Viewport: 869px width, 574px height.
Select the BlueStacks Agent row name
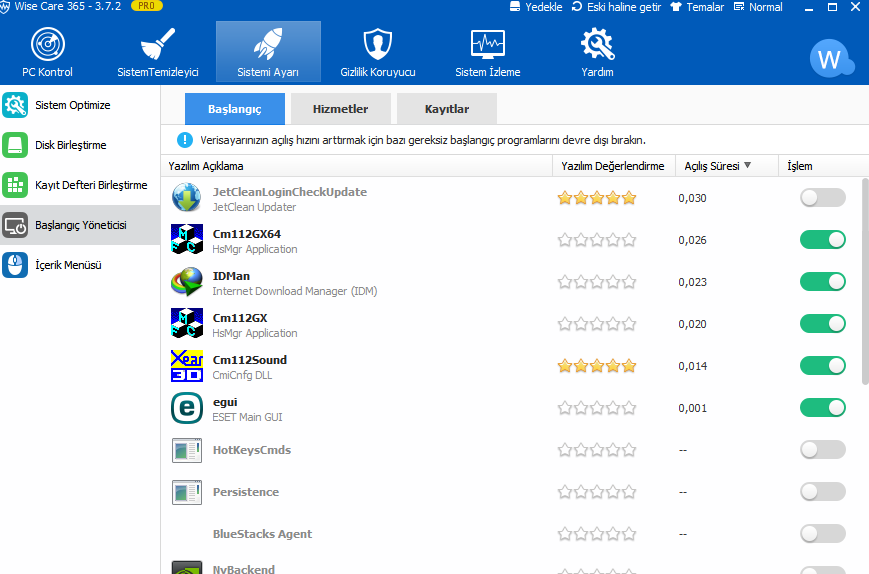tap(262, 534)
